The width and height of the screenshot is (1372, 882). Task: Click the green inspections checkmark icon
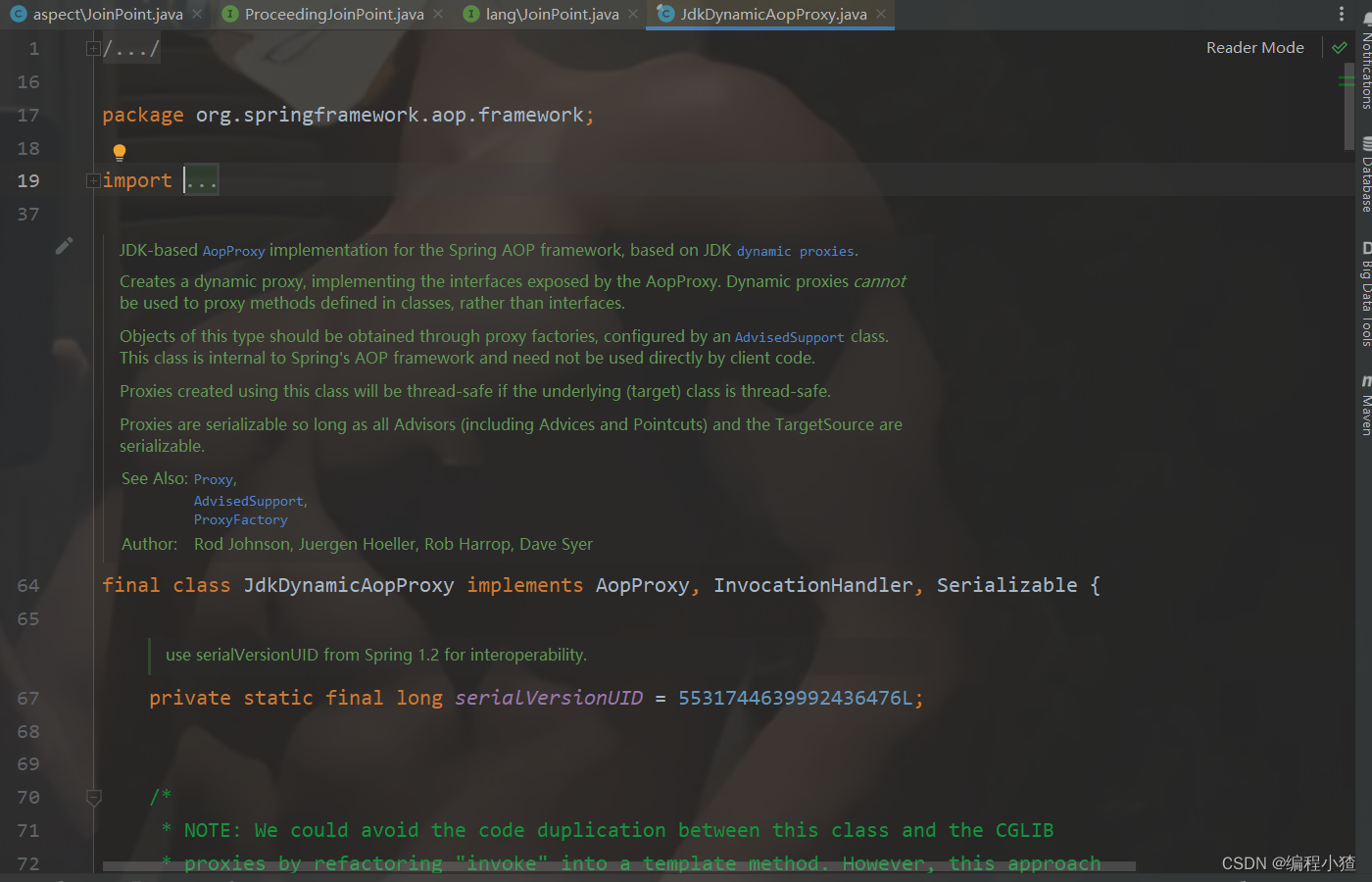pyautogui.click(x=1339, y=48)
